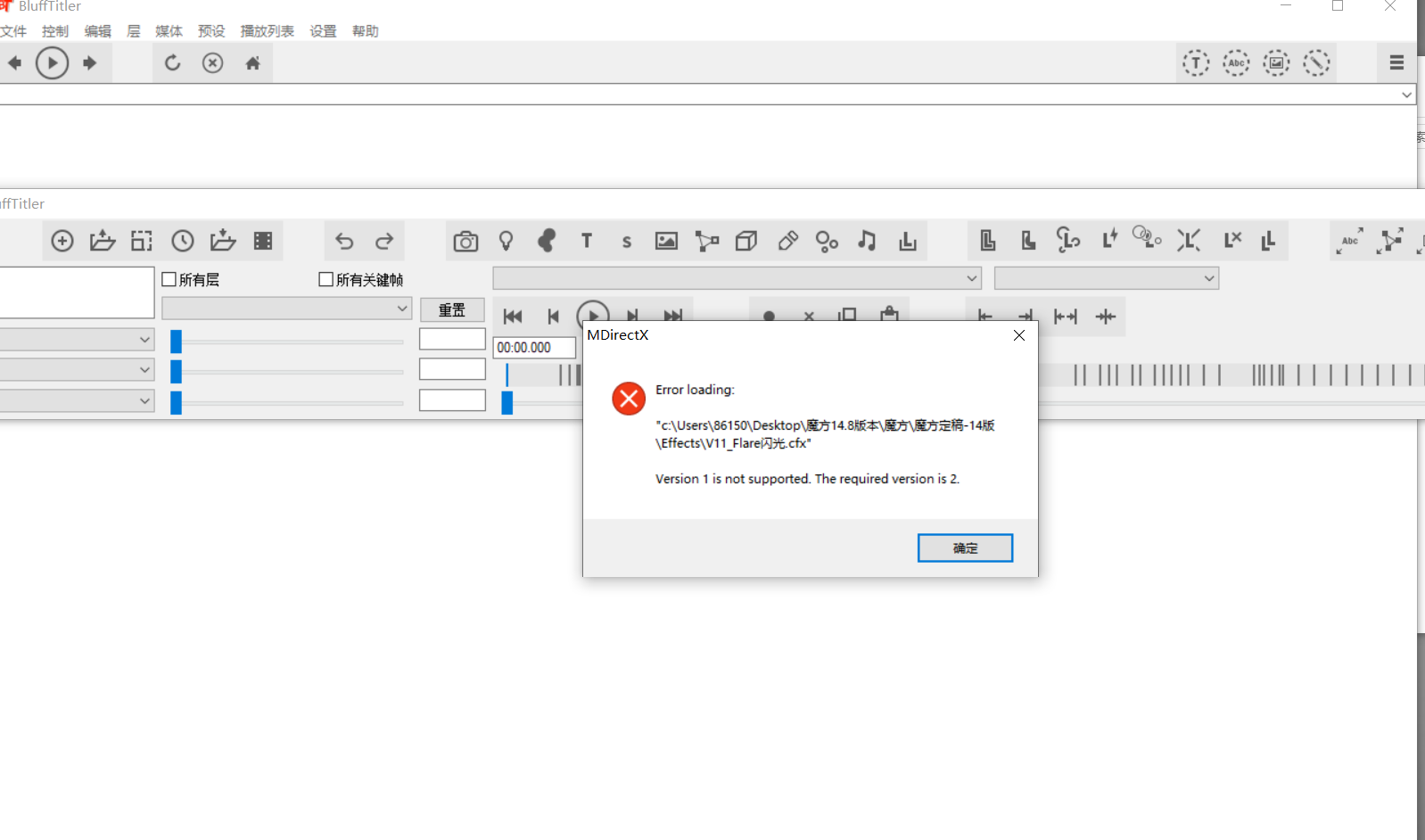The width and height of the screenshot is (1425, 840).
Task: Add text layer with the T icon
Action: click(586, 241)
